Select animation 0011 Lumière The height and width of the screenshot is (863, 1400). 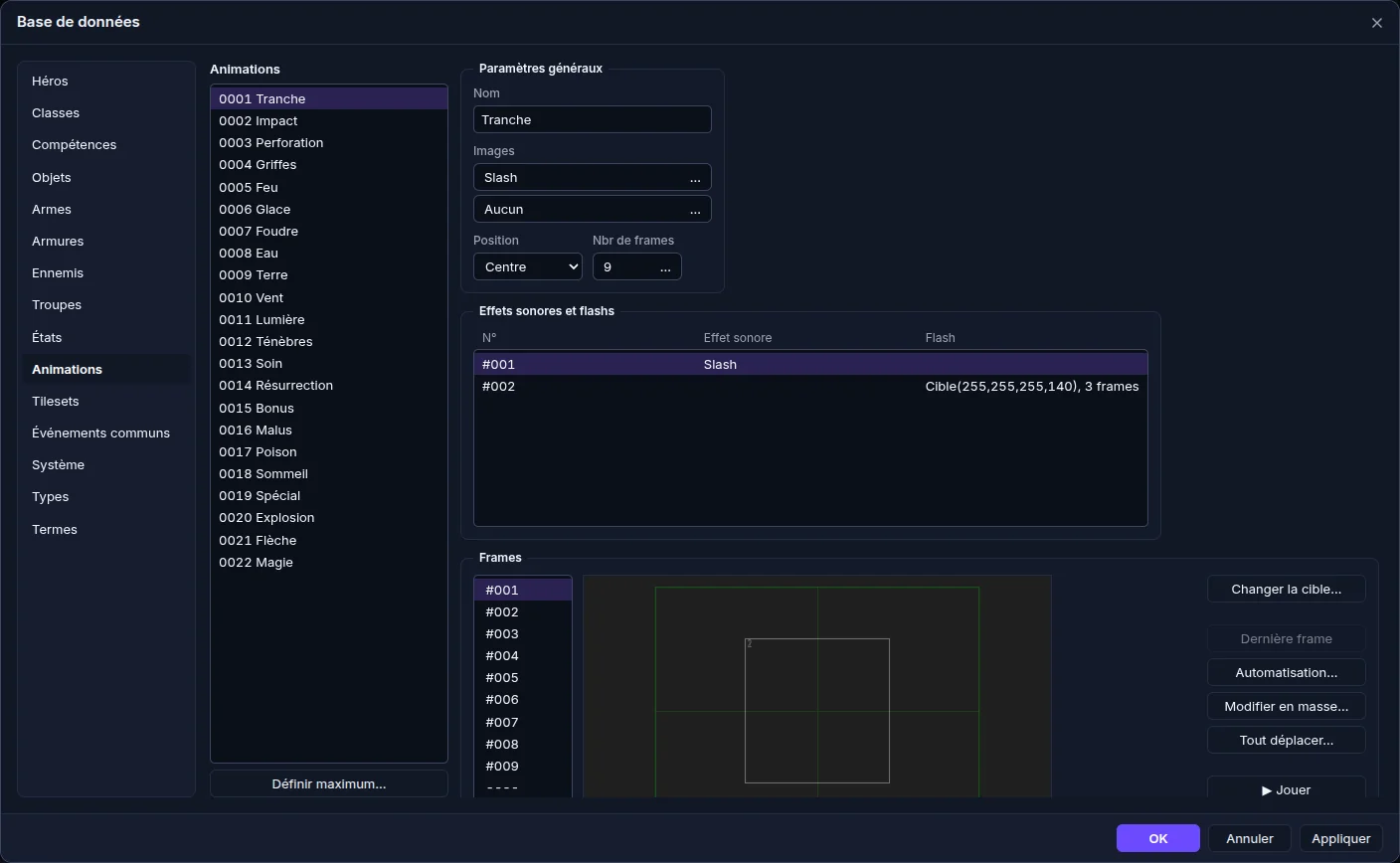tap(329, 319)
